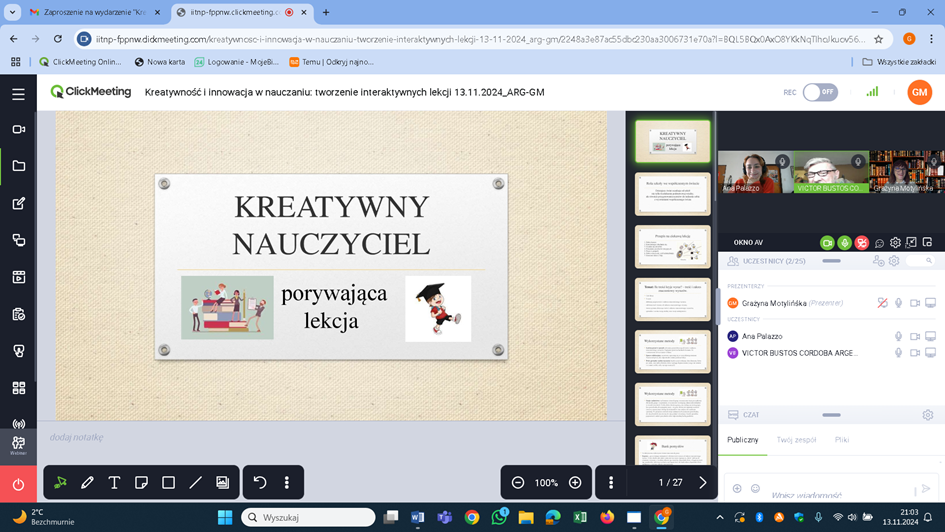This screenshot has width=945, height=532.
Task: Click the dodaj notatkę note field
Action: [x=77, y=437]
